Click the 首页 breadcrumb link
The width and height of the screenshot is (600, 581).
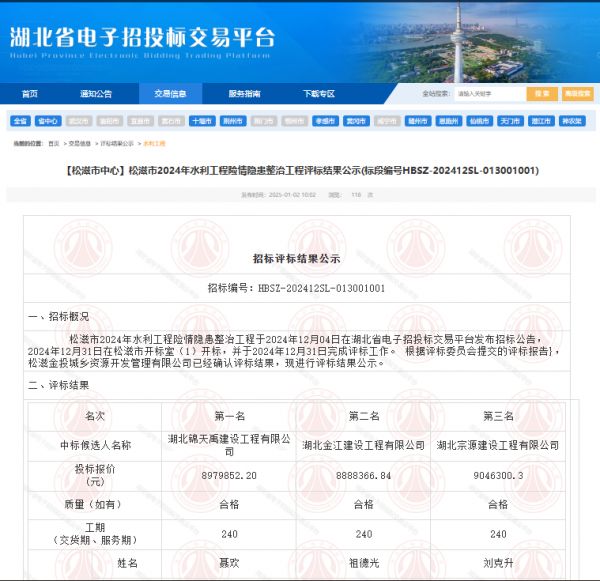pyautogui.click(x=53, y=144)
